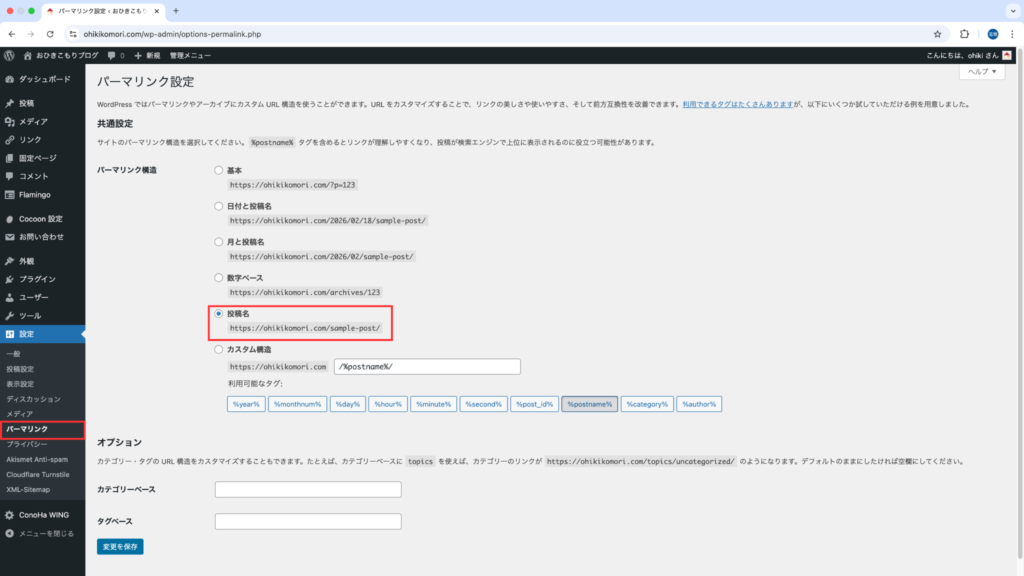The height and width of the screenshot is (576, 1024).
Task: Open the browser extensions puzzle icon
Action: tap(964, 33)
